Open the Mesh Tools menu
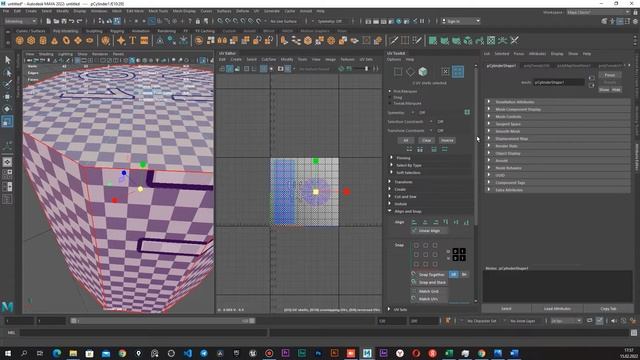 [x=158, y=11]
